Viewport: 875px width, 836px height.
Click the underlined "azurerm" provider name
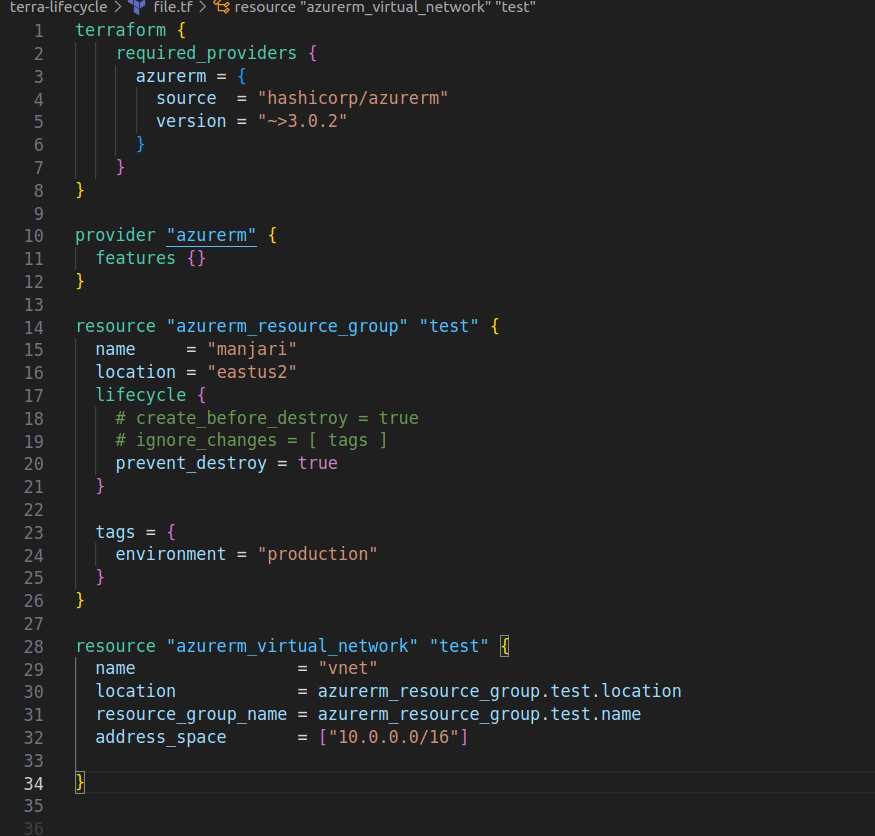(211, 236)
